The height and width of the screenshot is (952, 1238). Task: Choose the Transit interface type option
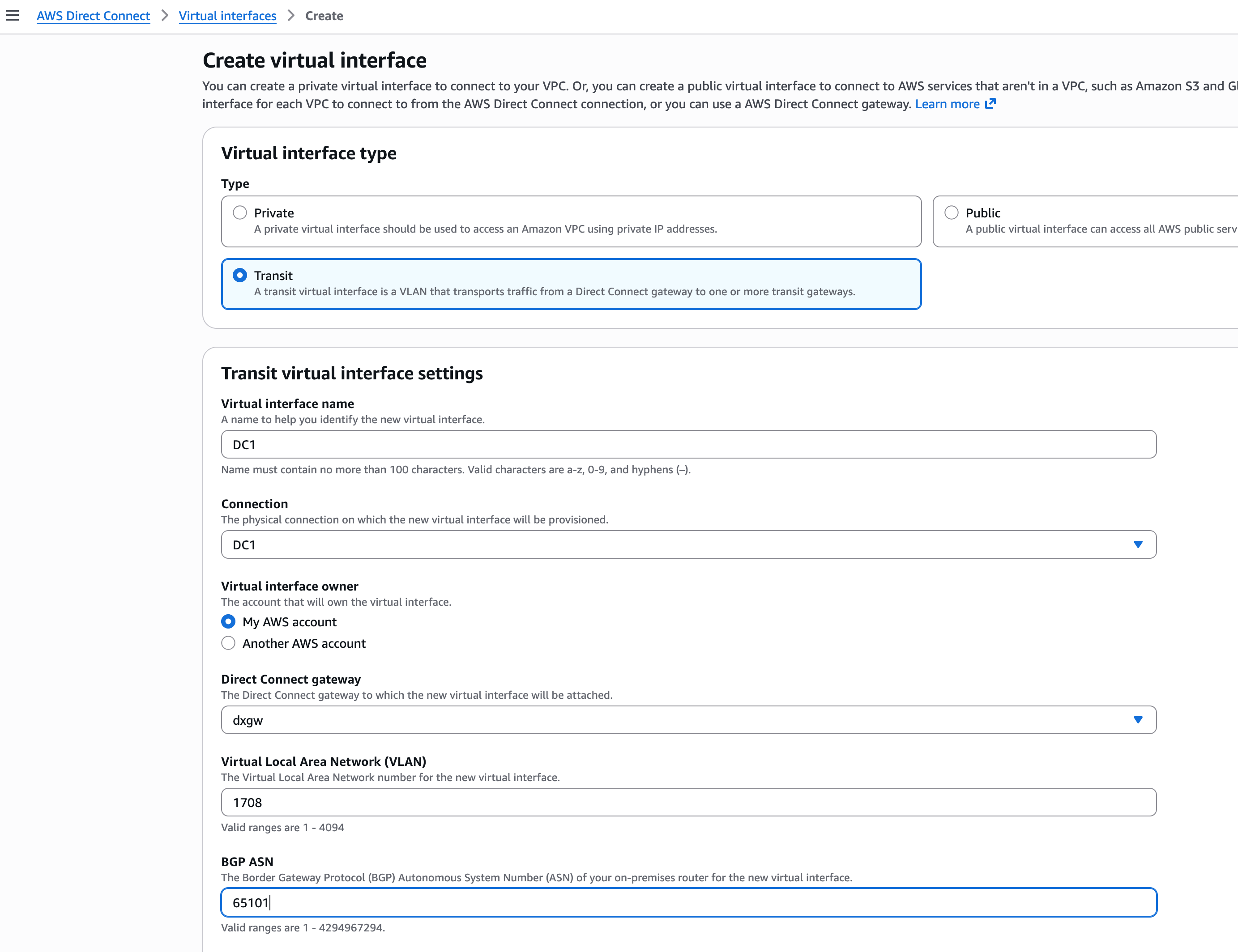(x=240, y=276)
